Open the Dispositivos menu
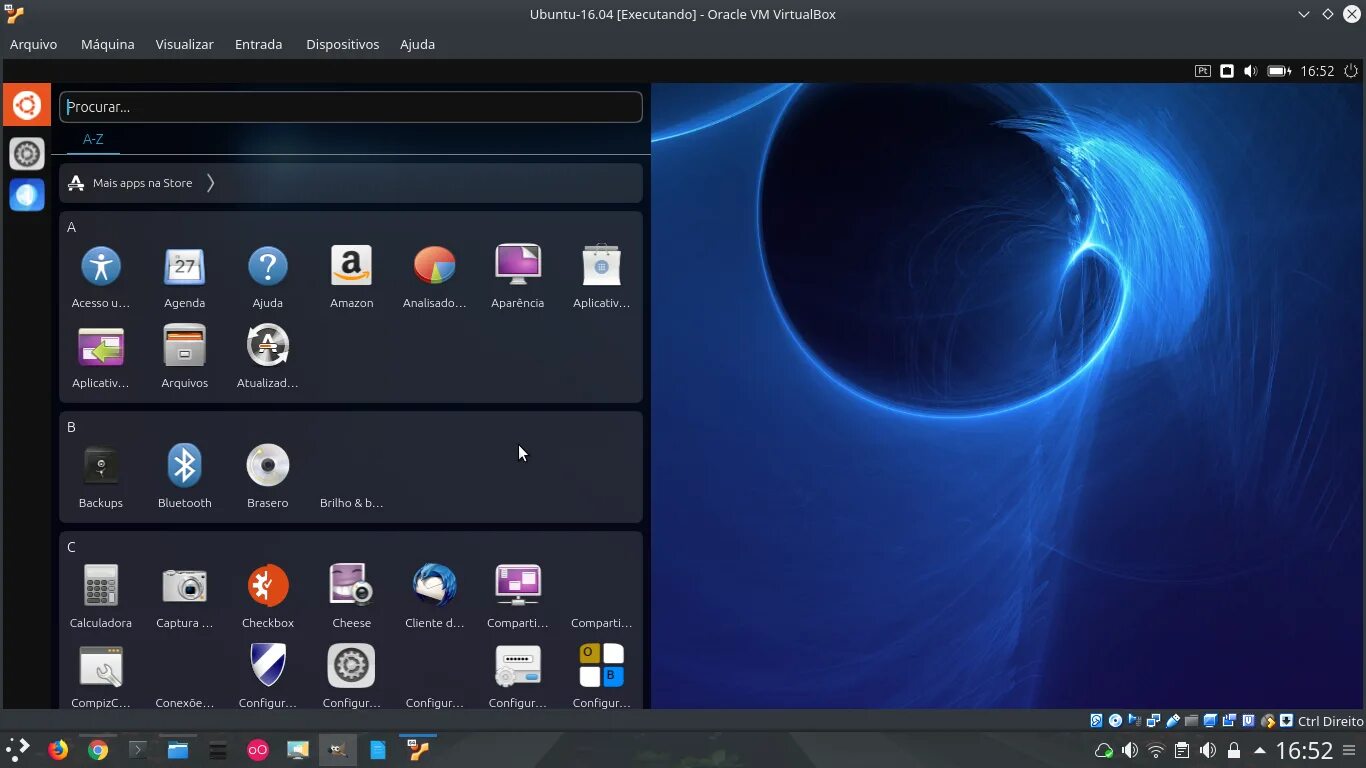 pyautogui.click(x=342, y=44)
